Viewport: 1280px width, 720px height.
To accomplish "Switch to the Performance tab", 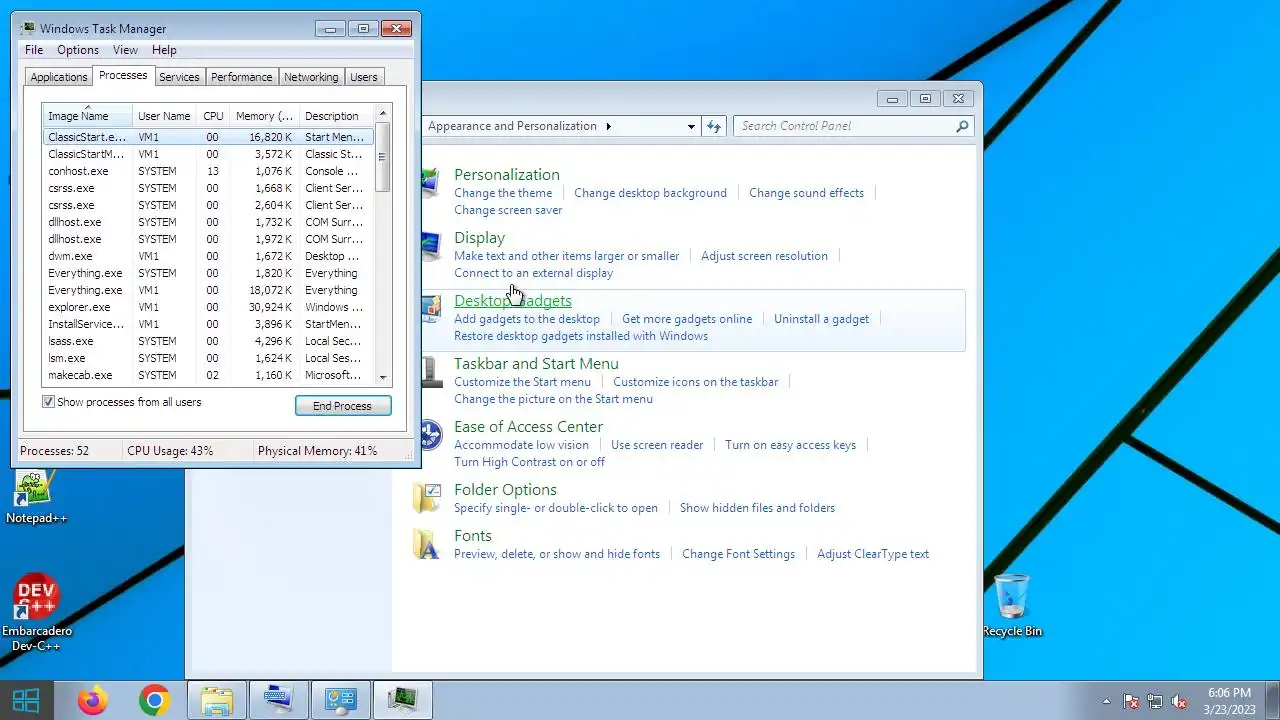I will 241,77.
